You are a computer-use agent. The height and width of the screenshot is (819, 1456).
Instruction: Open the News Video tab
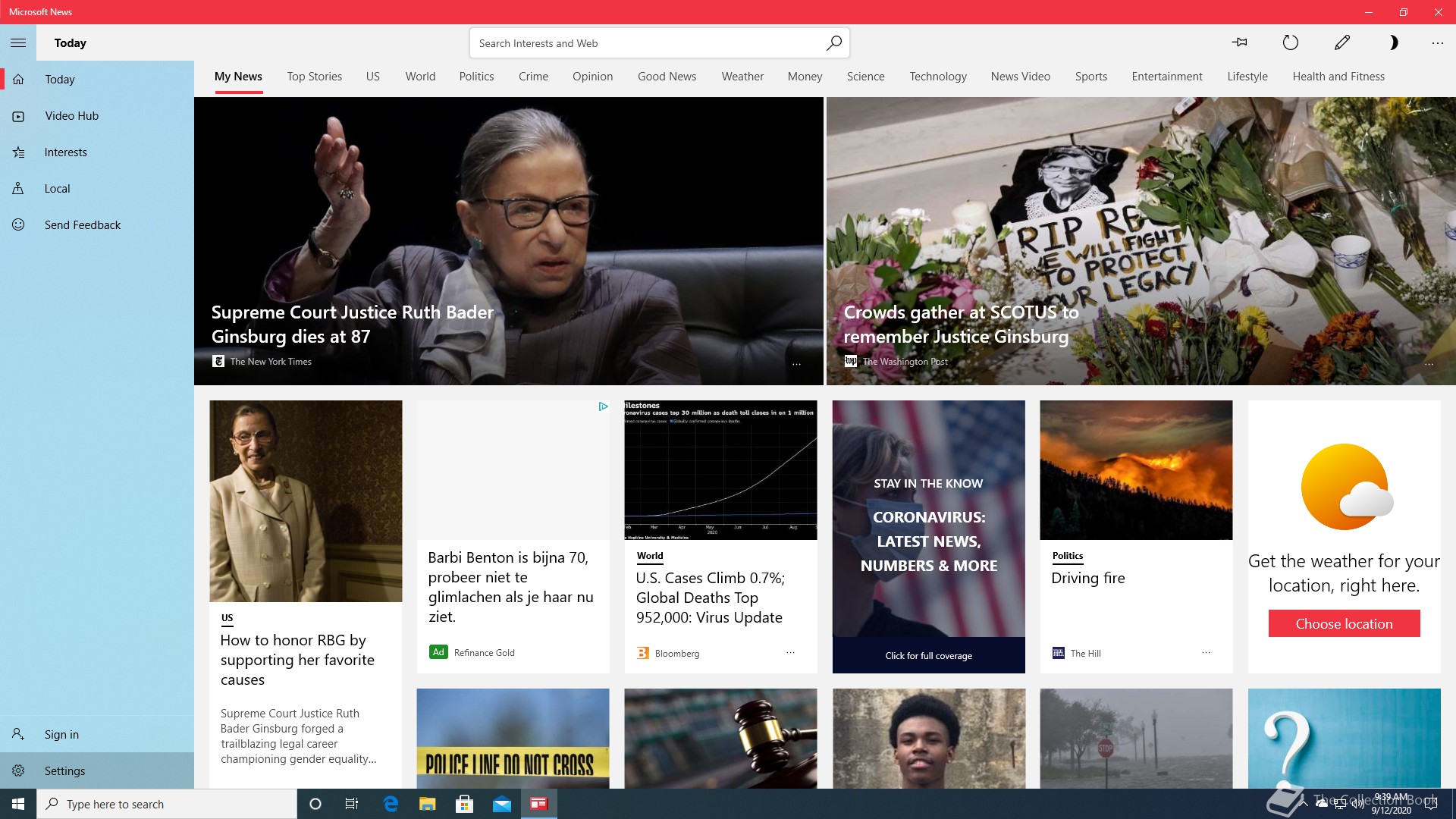1020,77
